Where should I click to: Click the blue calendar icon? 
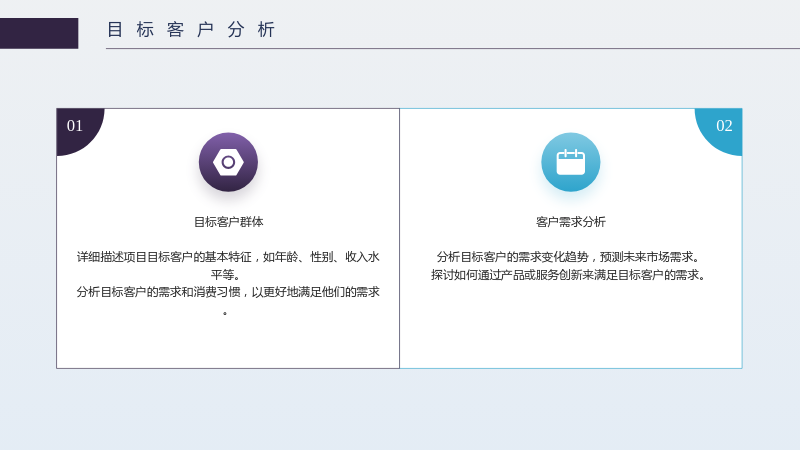(x=570, y=162)
